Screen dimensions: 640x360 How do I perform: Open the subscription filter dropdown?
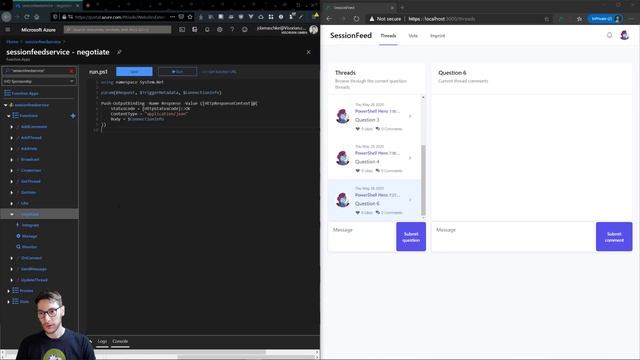(x=39, y=81)
